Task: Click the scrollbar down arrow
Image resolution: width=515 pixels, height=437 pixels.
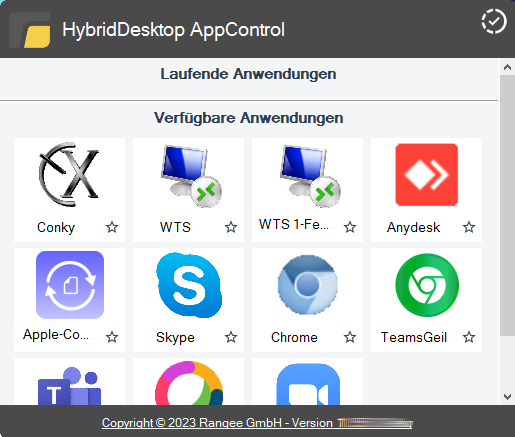Action: coord(507,397)
